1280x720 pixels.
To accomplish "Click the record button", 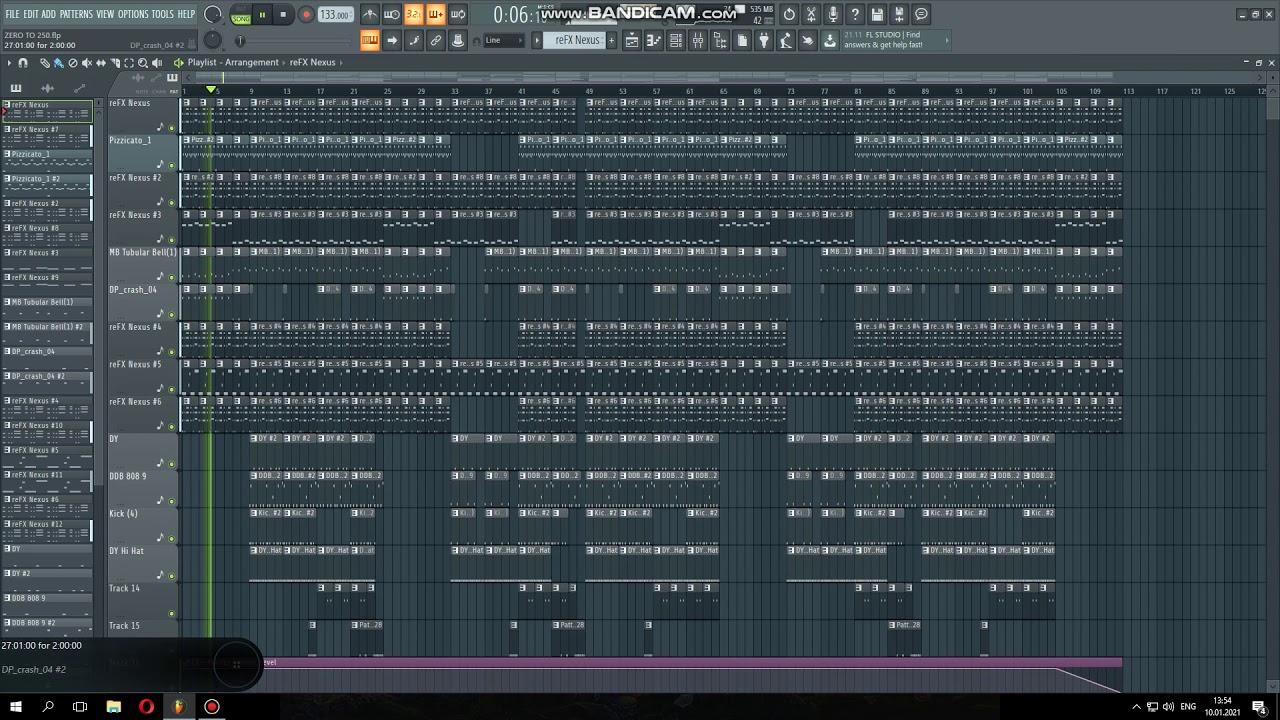I will click(306, 15).
